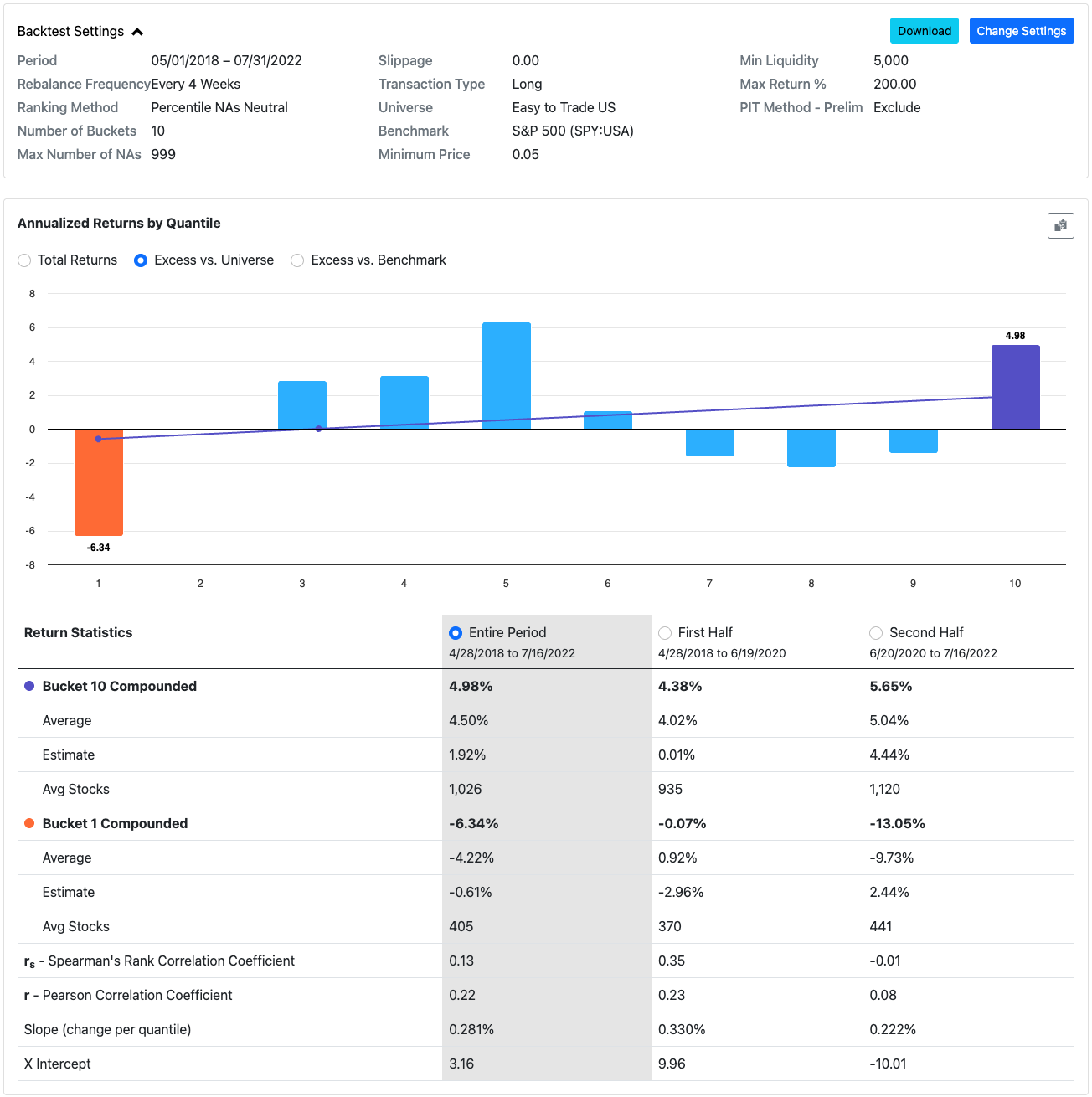Click the trend line start point on bucket 1
Screen dimensions: 1092x1097
pyautogui.click(x=99, y=439)
